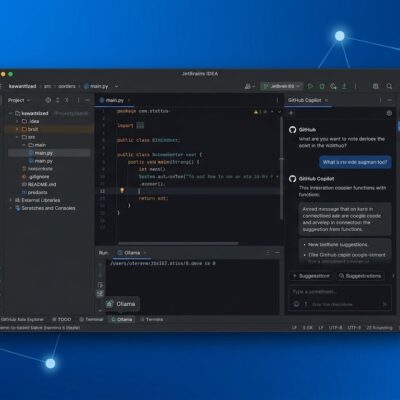
Task: Click the green Run triangle in the toolbar
Action: pos(310,86)
